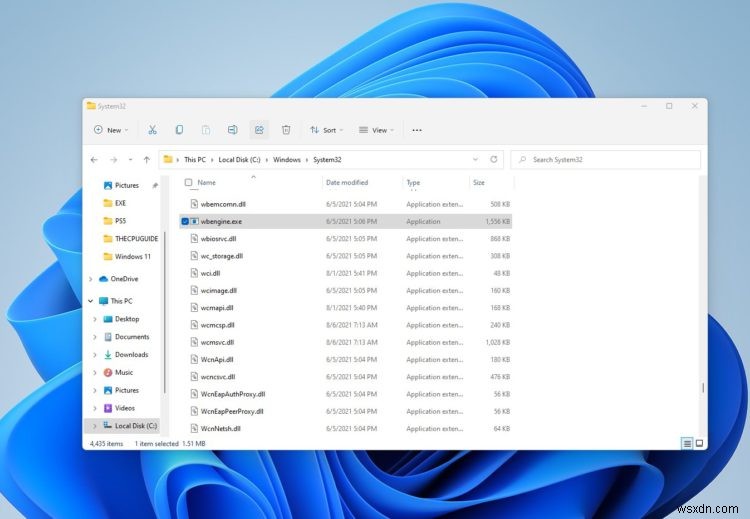Click the navigation pane scrollbar
Screen dimensions: 750x519
click(165, 312)
